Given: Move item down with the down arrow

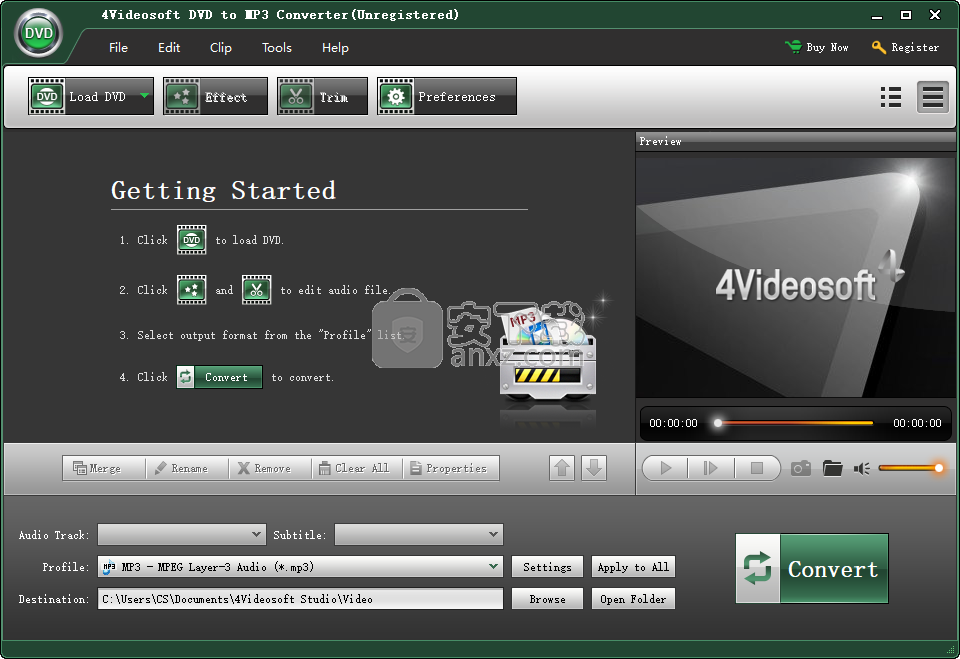Looking at the screenshot, I should (594, 469).
